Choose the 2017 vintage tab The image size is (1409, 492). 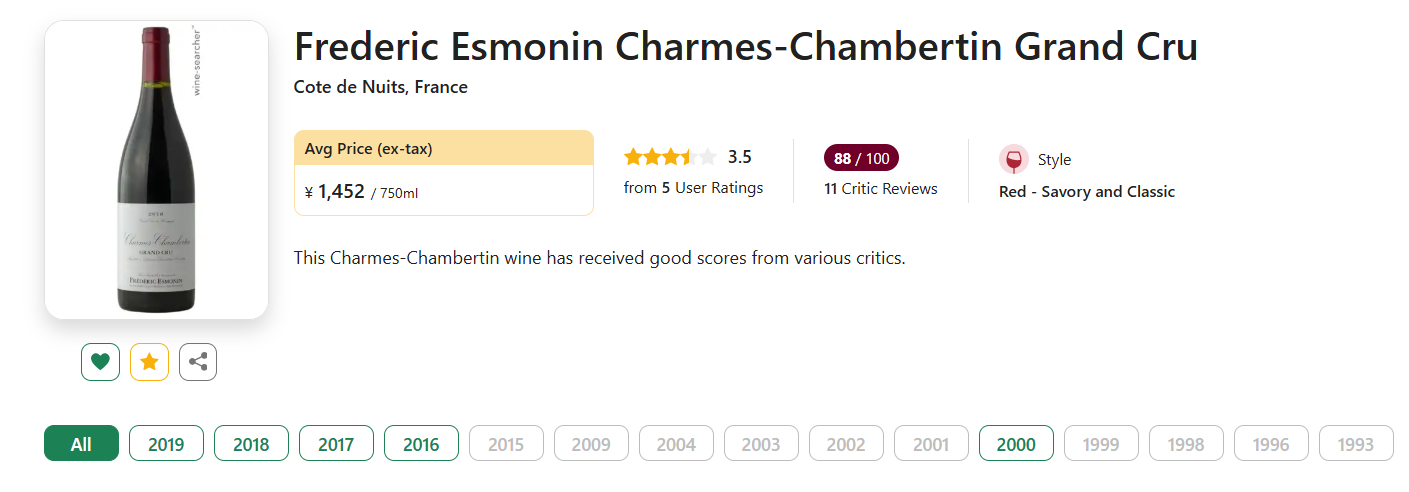(336, 444)
